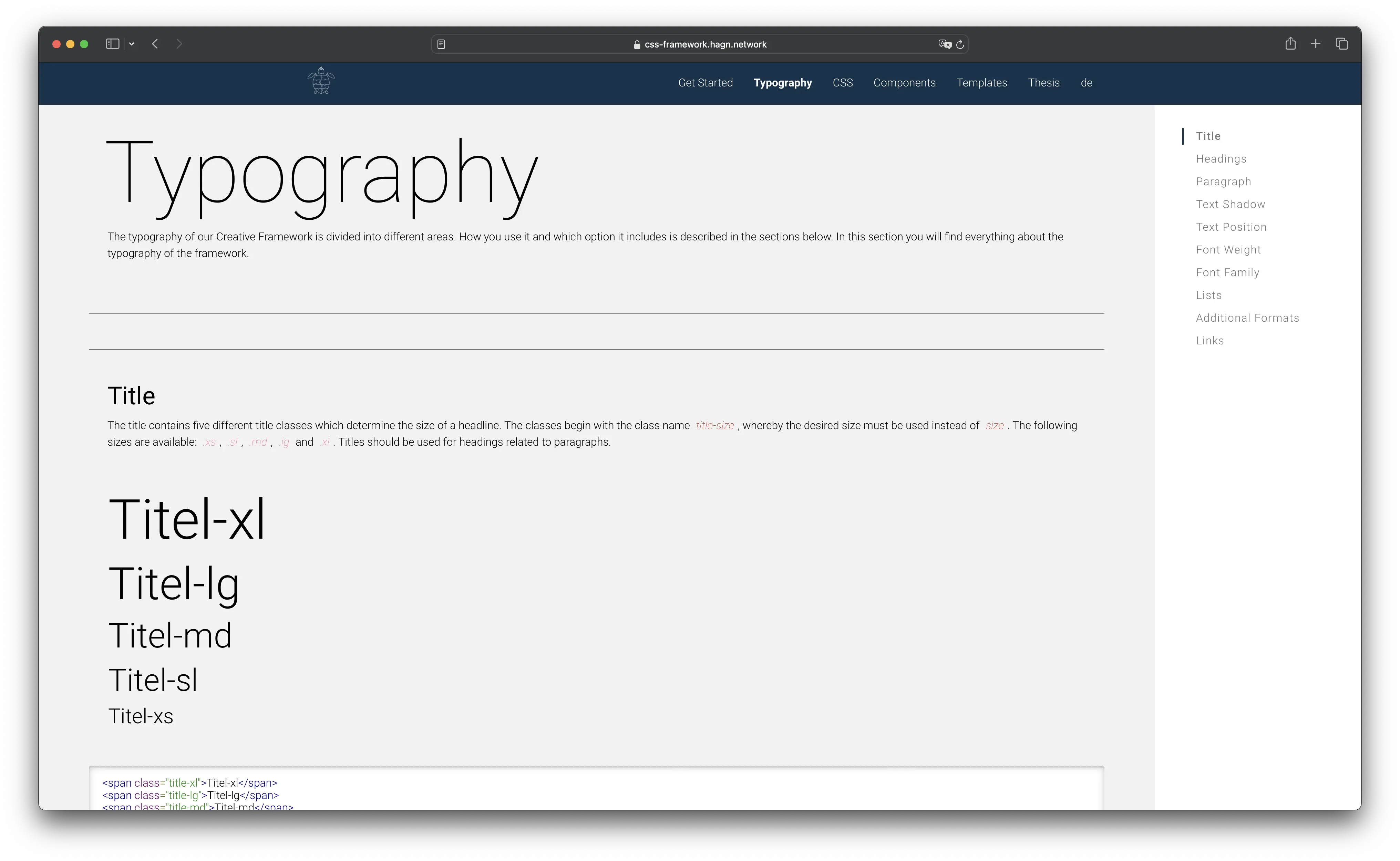
Task: Open the Reader view icon in the address bar
Action: pos(441,44)
